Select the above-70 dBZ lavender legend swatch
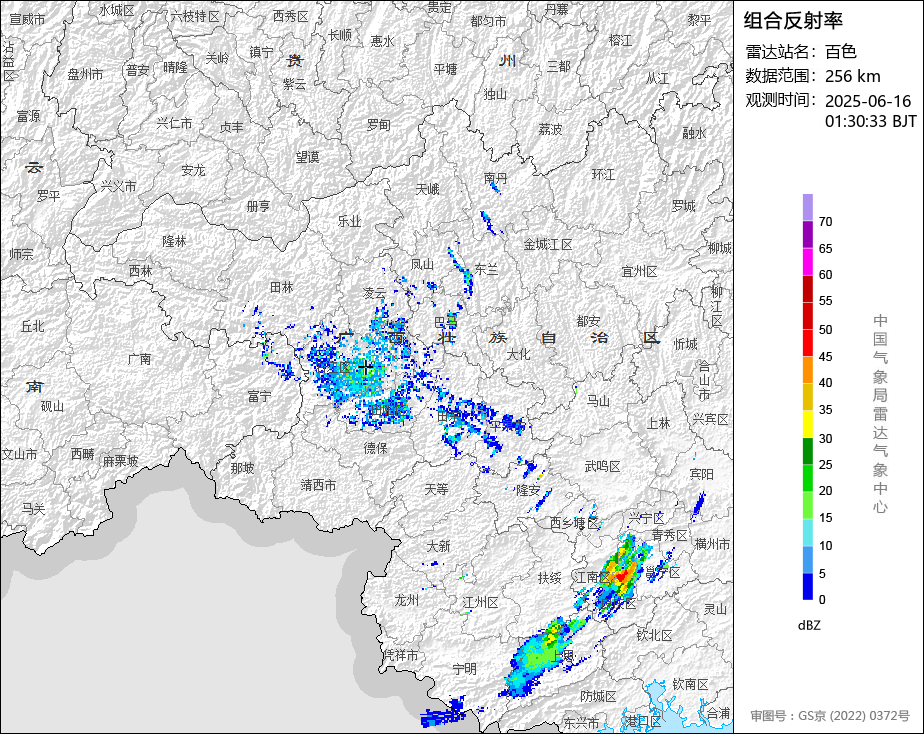Viewport: 924px width, 734px height. pos(807,207)
